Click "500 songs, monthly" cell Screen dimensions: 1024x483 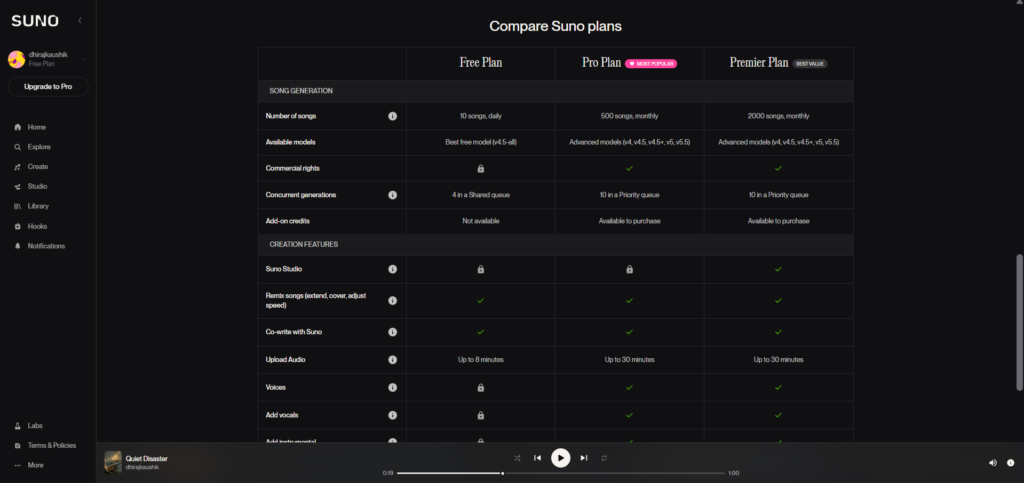tap(630, 116)
